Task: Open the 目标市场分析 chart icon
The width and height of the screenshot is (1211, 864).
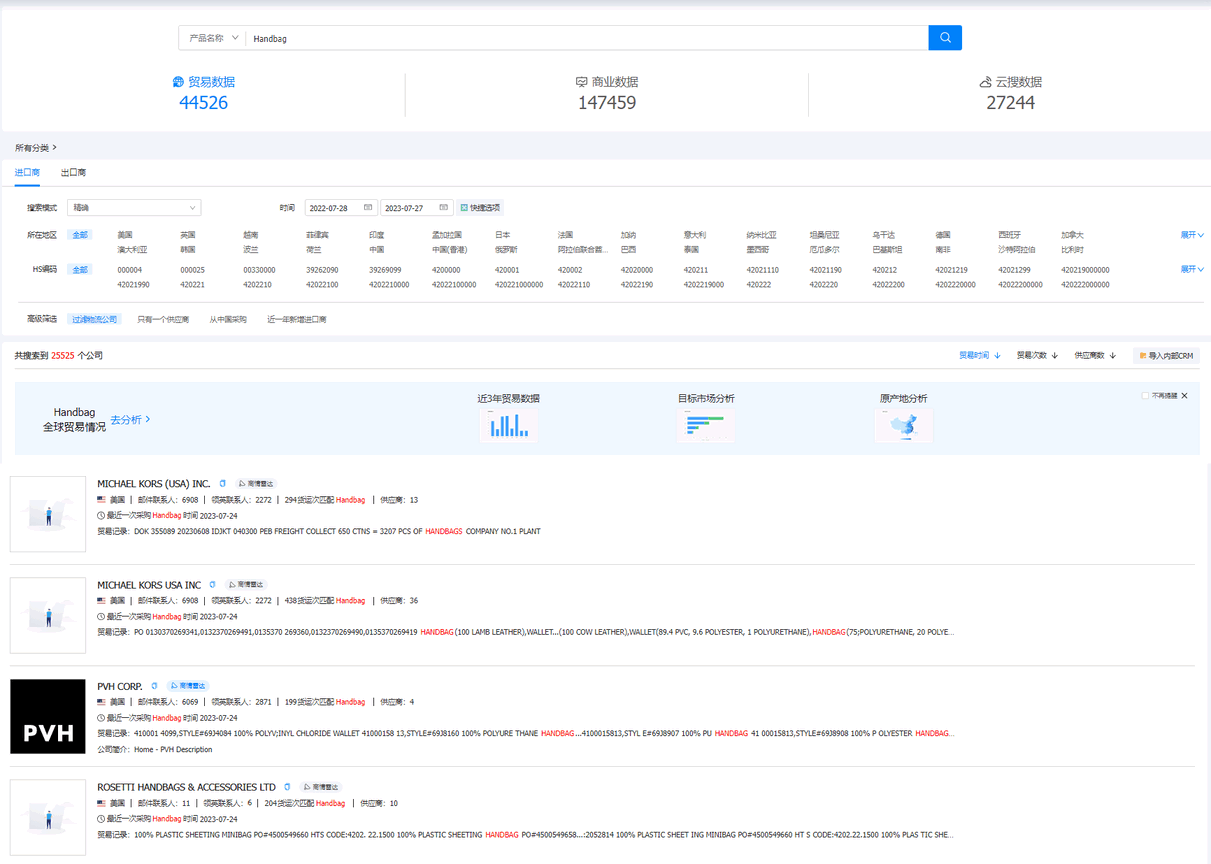Action: [705, 426]
